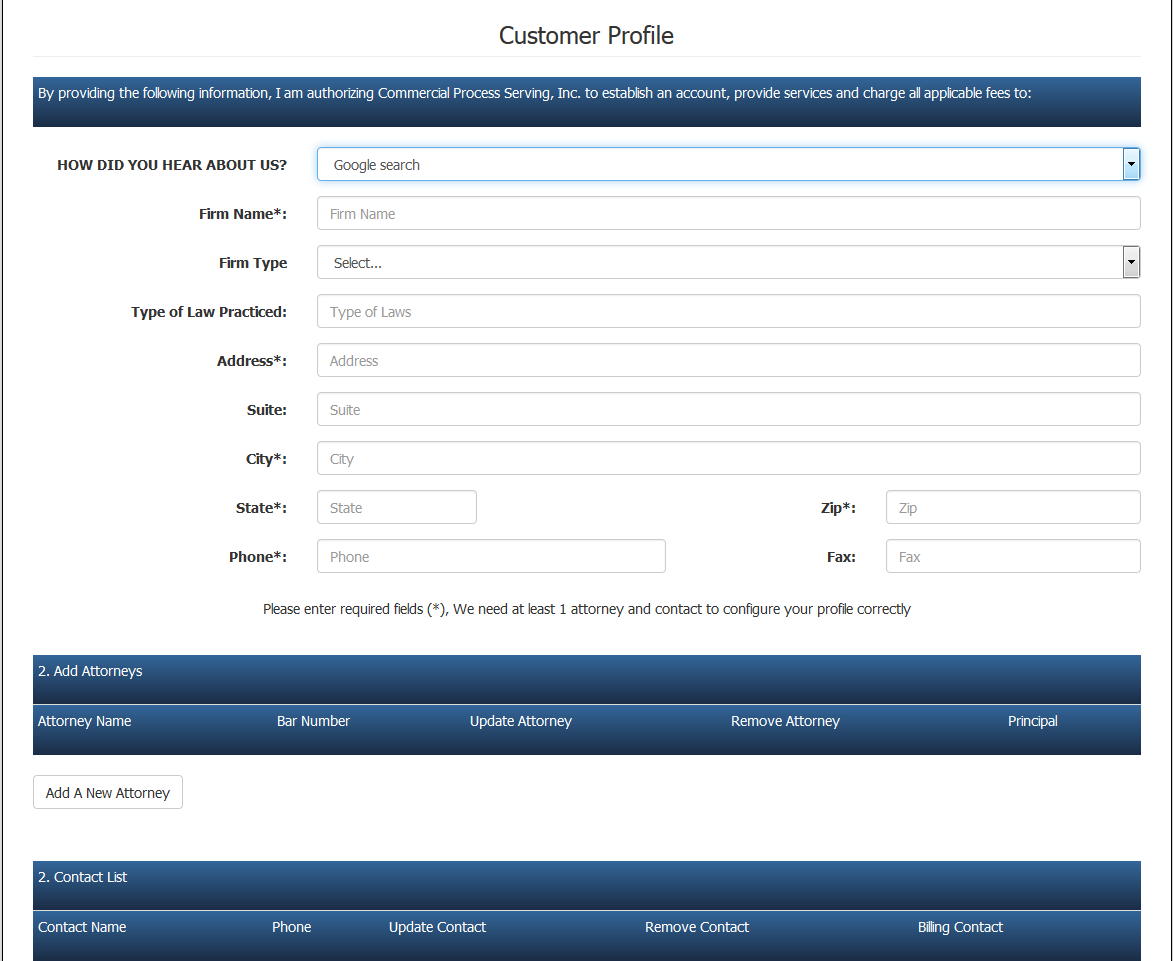Click into the Address field

point(729,360)
